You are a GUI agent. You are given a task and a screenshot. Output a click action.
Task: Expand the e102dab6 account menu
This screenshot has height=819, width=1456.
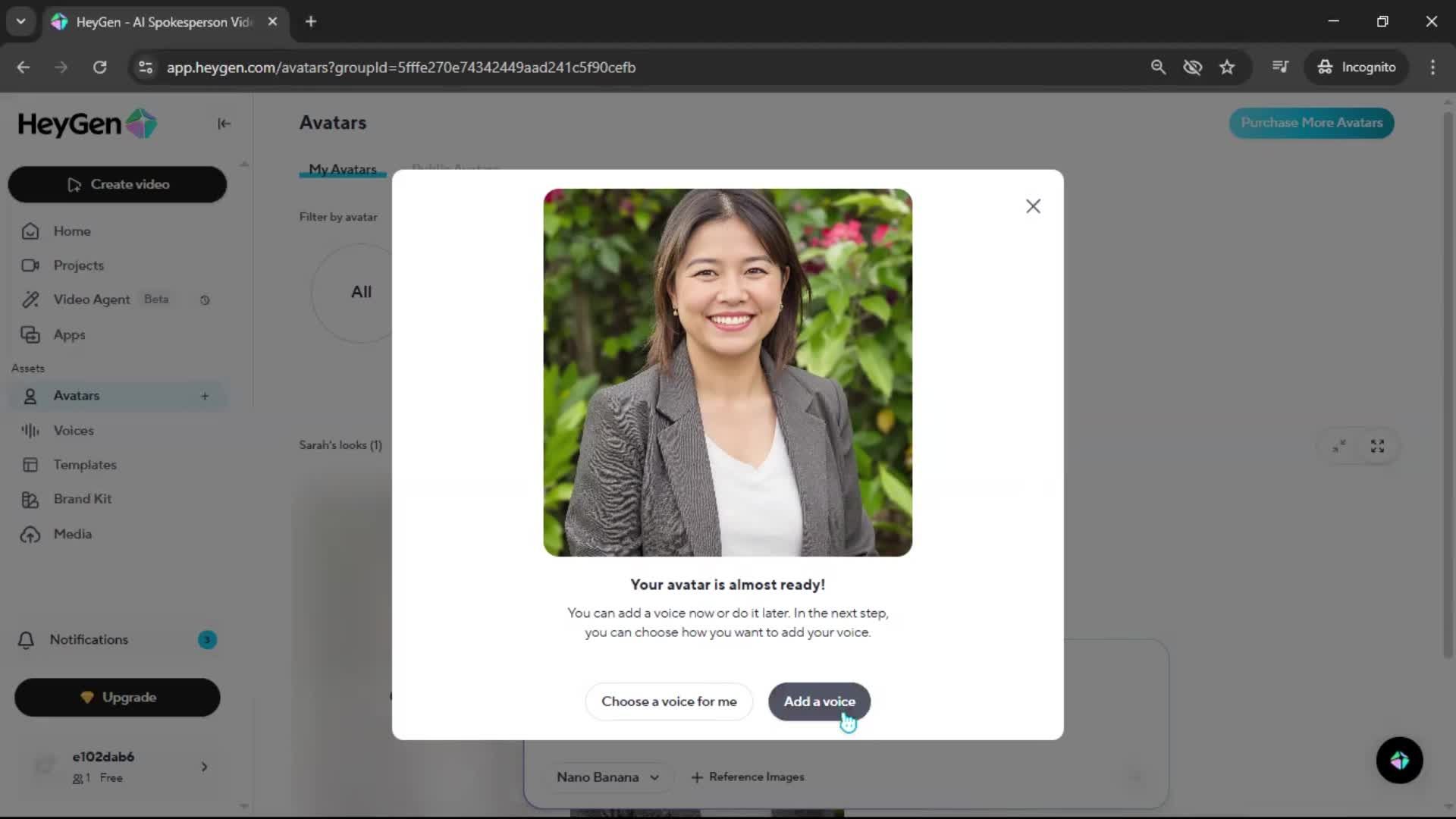click(204, 767)
